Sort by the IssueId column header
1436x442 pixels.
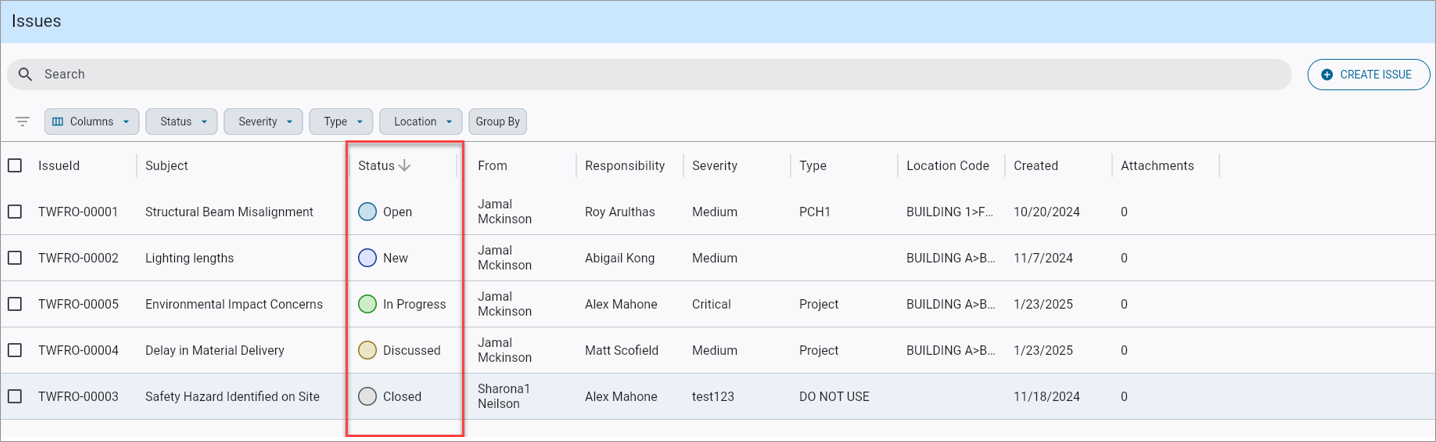[59, 166]
